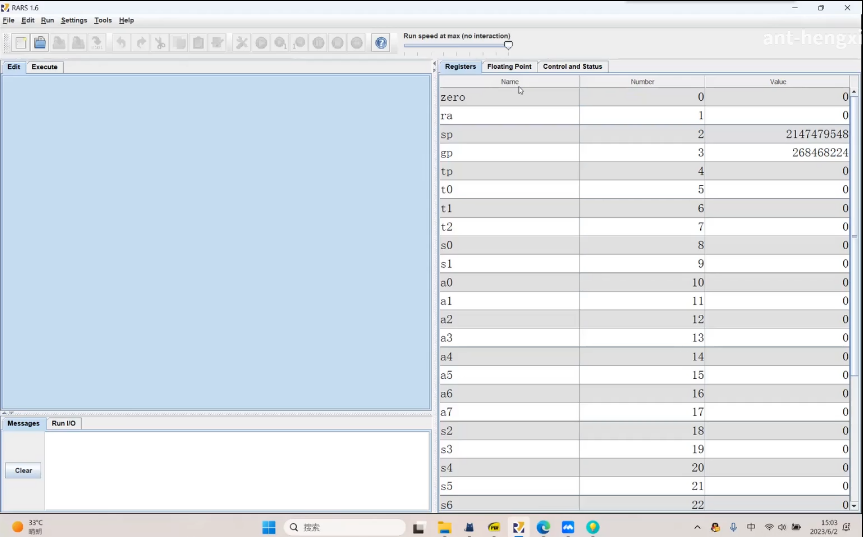Click the run speed slider handle
863x537 pixels.
508,45
